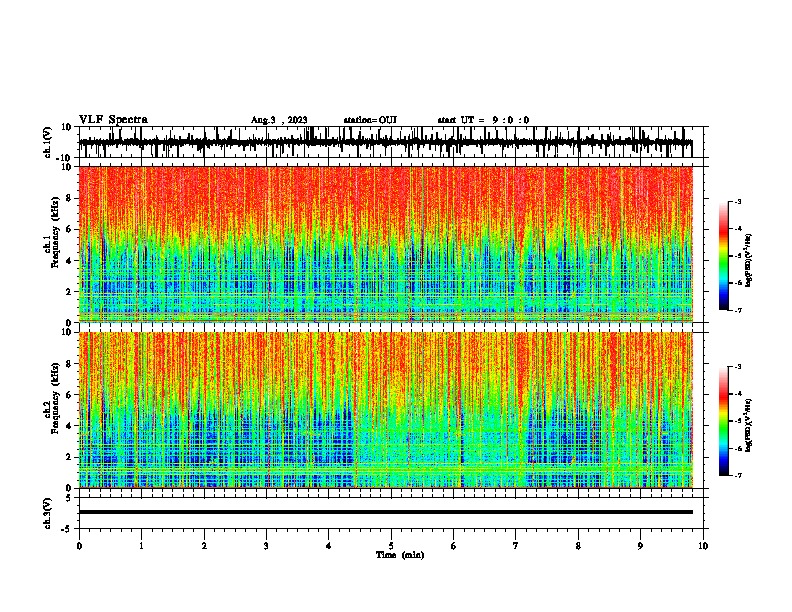This screenshot has height=612, width=792.
Task: Click the ch.2 color bar log(PSD) unit label
Action: pyautogui.click(x=748, y=425)
